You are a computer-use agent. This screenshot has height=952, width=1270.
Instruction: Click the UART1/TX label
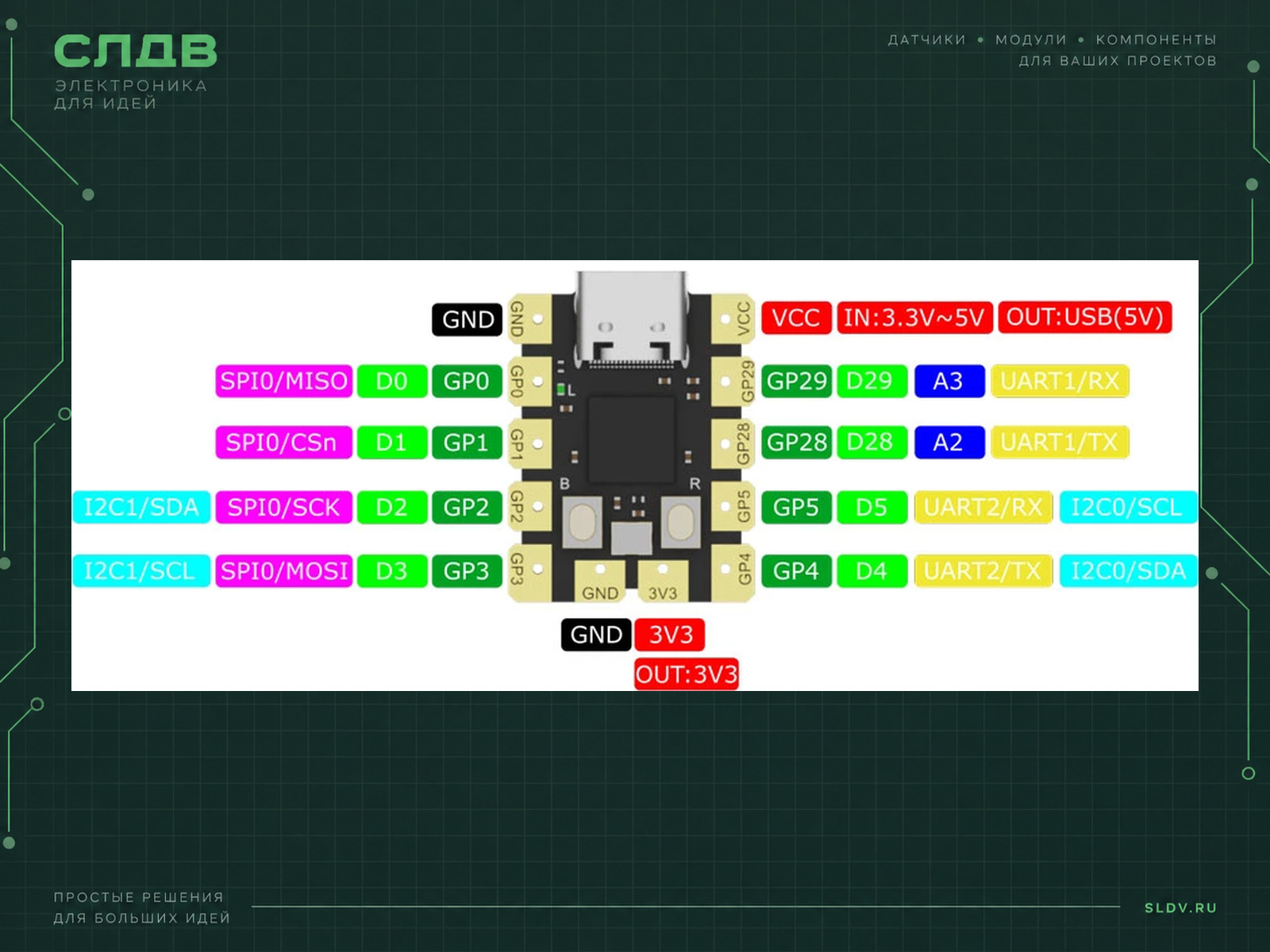coord(1060,442)
